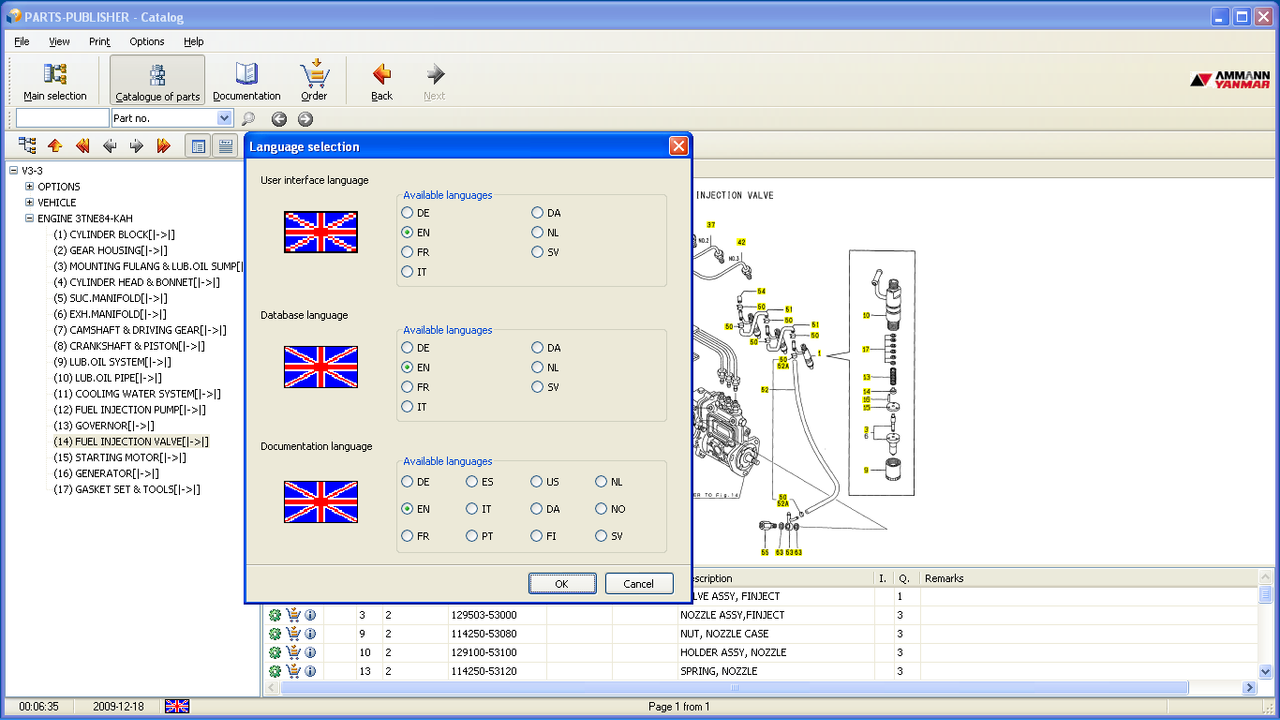
Task: Click the search magnifier icon beside Part no.
Action: (247, 119)
